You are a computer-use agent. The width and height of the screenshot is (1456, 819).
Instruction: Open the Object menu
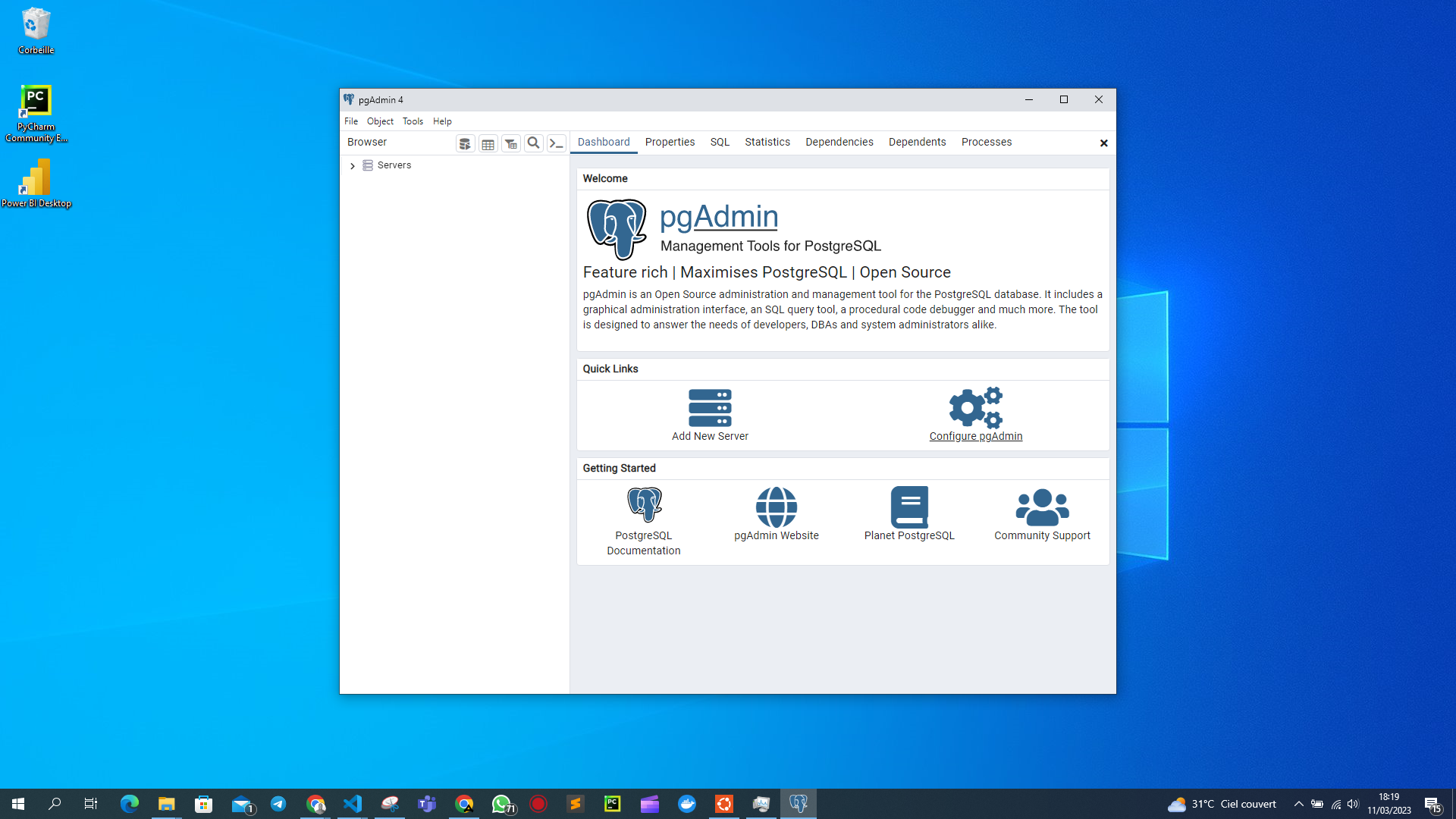click(380, 121)
